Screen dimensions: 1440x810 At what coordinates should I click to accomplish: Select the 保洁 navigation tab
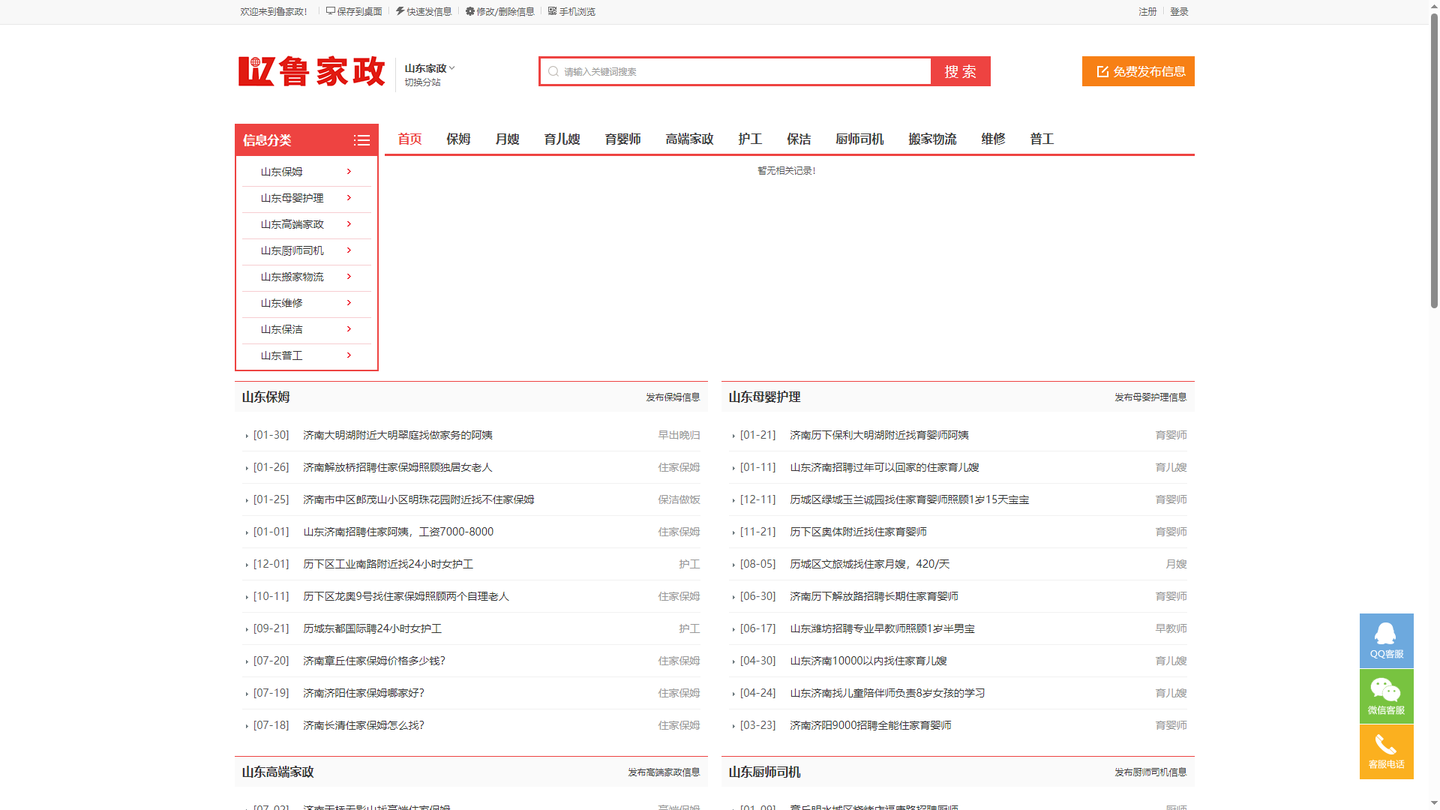click(799, 139)
